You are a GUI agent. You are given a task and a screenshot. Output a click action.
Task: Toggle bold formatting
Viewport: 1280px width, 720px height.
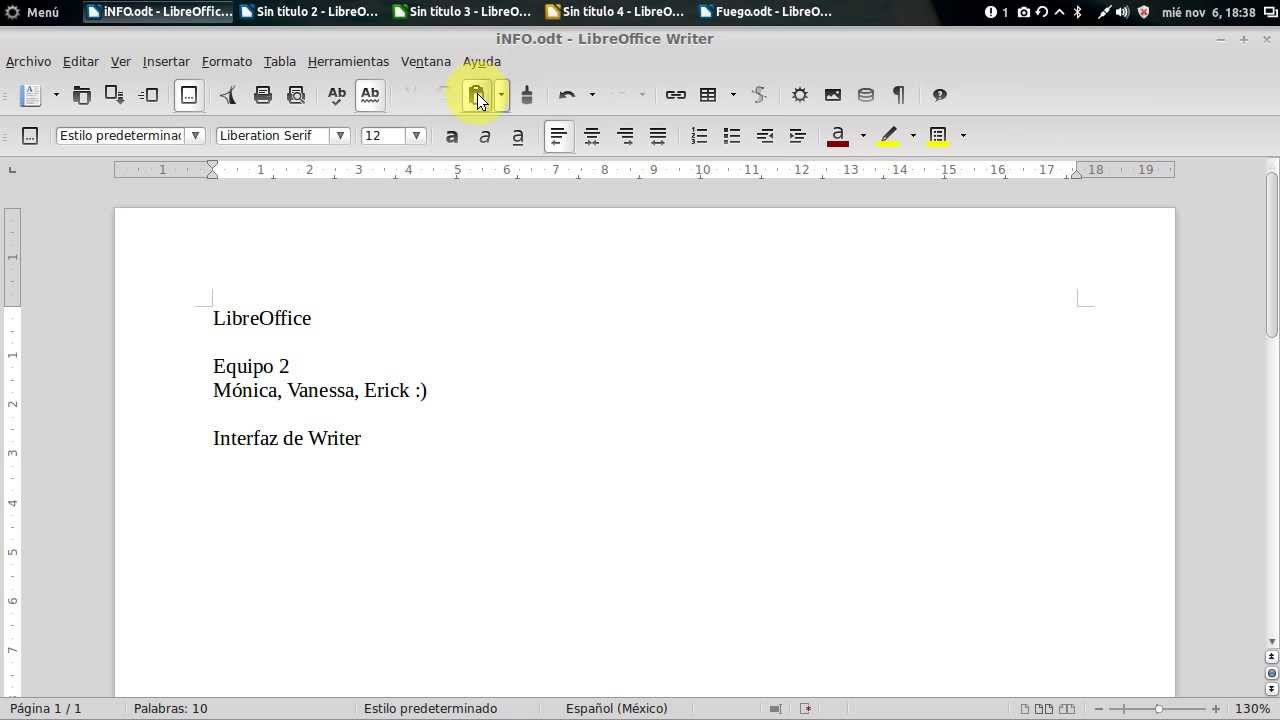tap(452, 136)
